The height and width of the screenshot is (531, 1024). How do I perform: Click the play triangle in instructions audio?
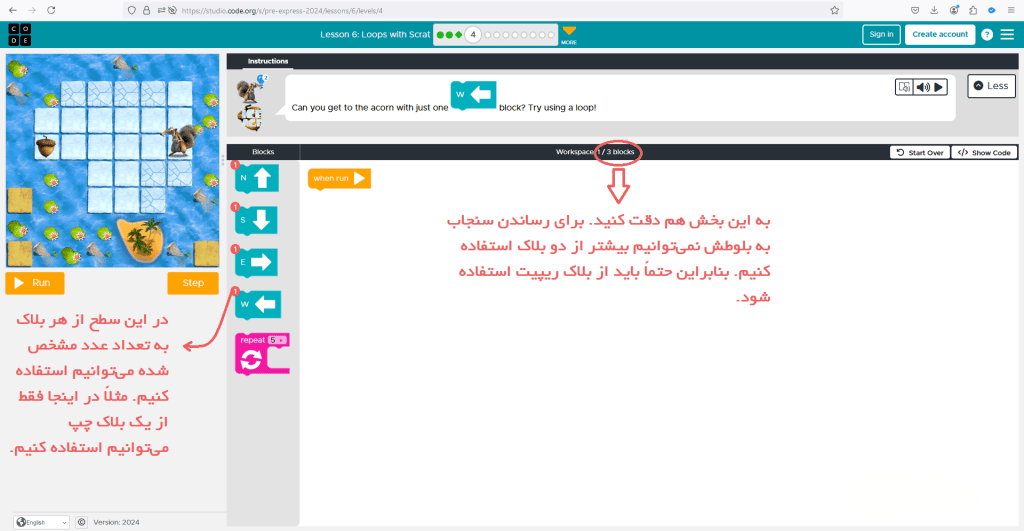pyautogui.click(x=938, y=87)
